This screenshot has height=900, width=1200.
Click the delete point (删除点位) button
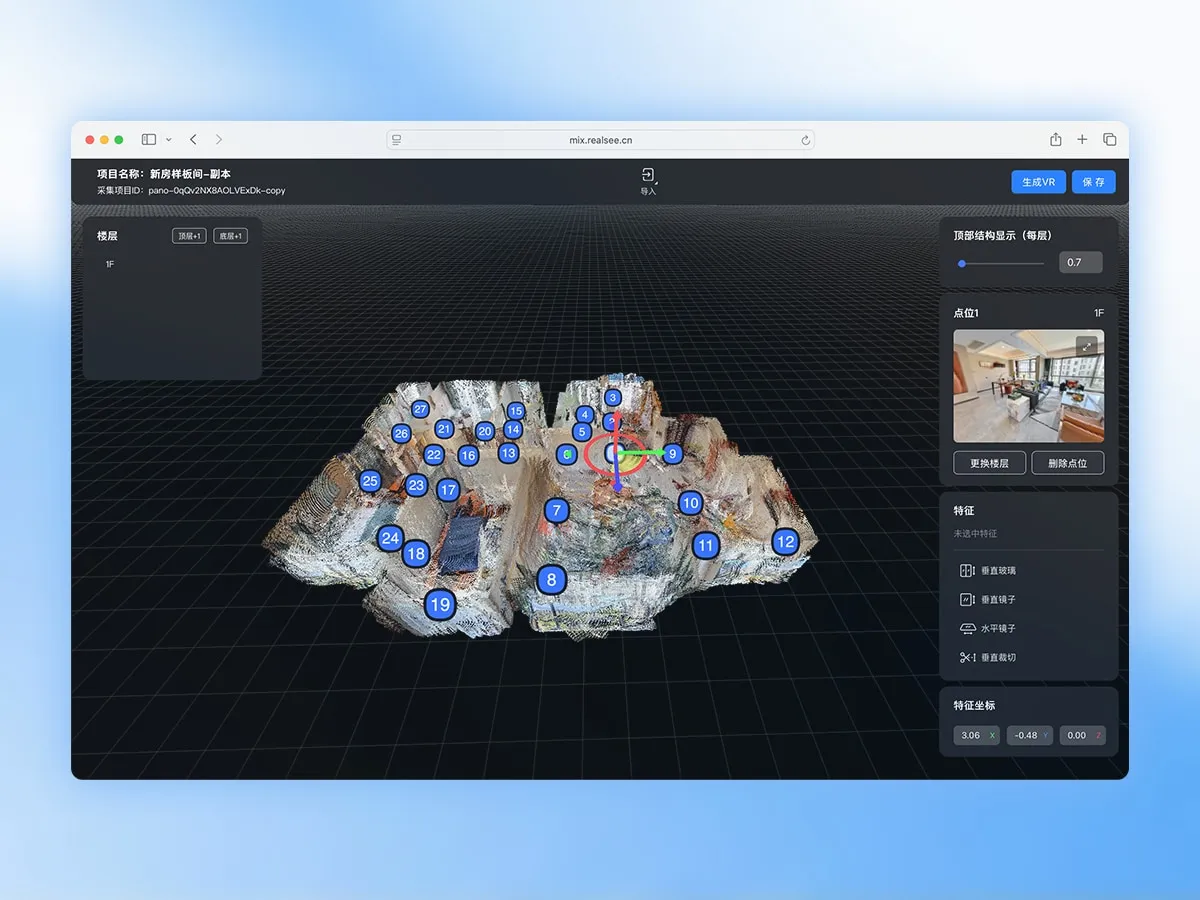1068,463
